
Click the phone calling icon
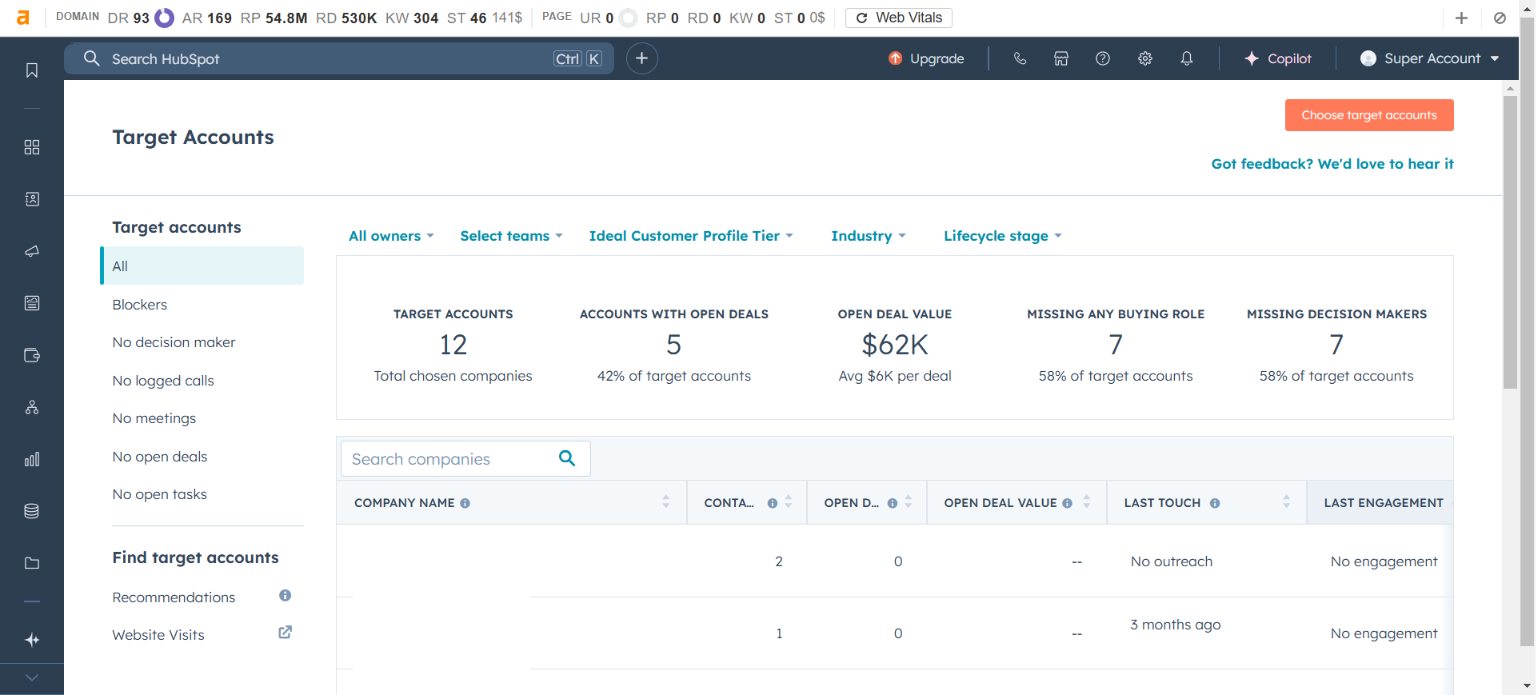[1020, 59]
